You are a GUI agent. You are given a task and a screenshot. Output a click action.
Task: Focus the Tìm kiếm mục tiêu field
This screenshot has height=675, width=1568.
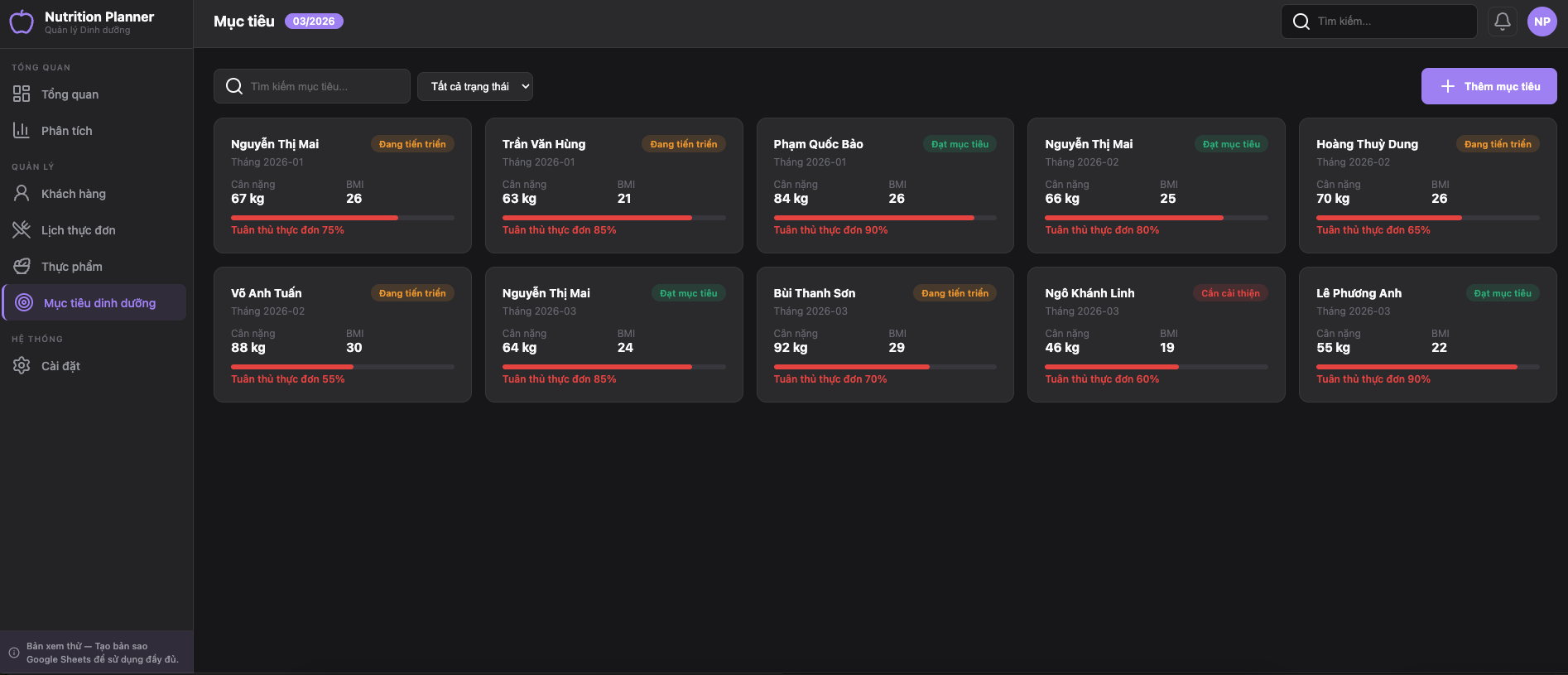tap(323, 86)
